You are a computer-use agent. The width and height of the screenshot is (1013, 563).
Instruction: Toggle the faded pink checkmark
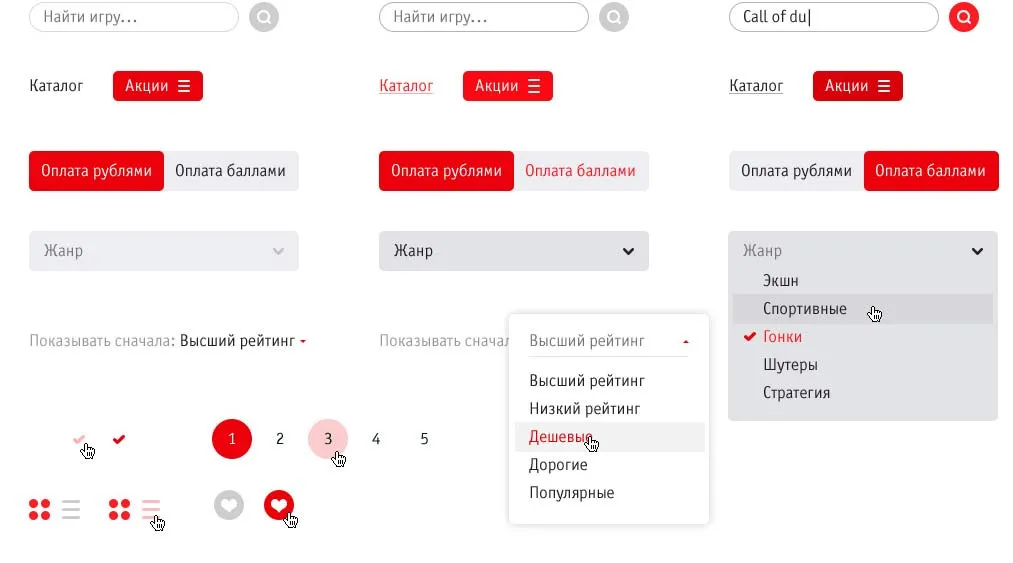point(79,440)
